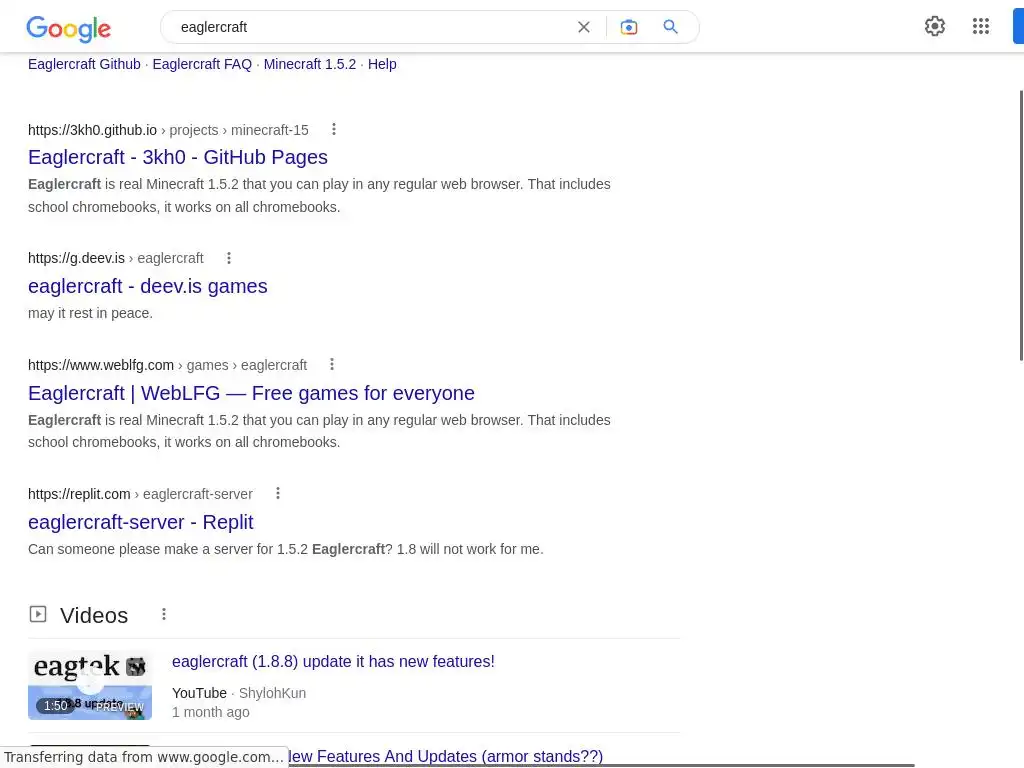
Task: Click the page vertical scrollbar
Action: tap(1021, 225)
